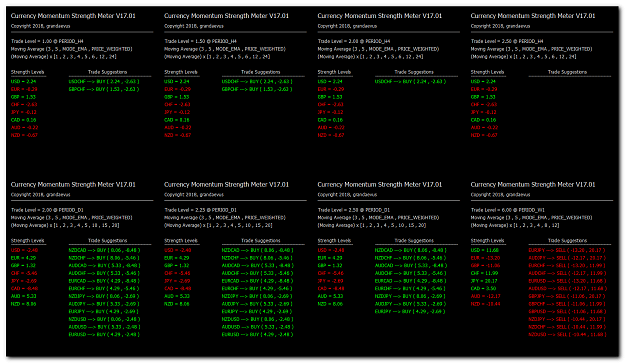Click 'NZD = -10.44' strength value
The width and height of the screenshot is (625, 363).
click(485, 304)
